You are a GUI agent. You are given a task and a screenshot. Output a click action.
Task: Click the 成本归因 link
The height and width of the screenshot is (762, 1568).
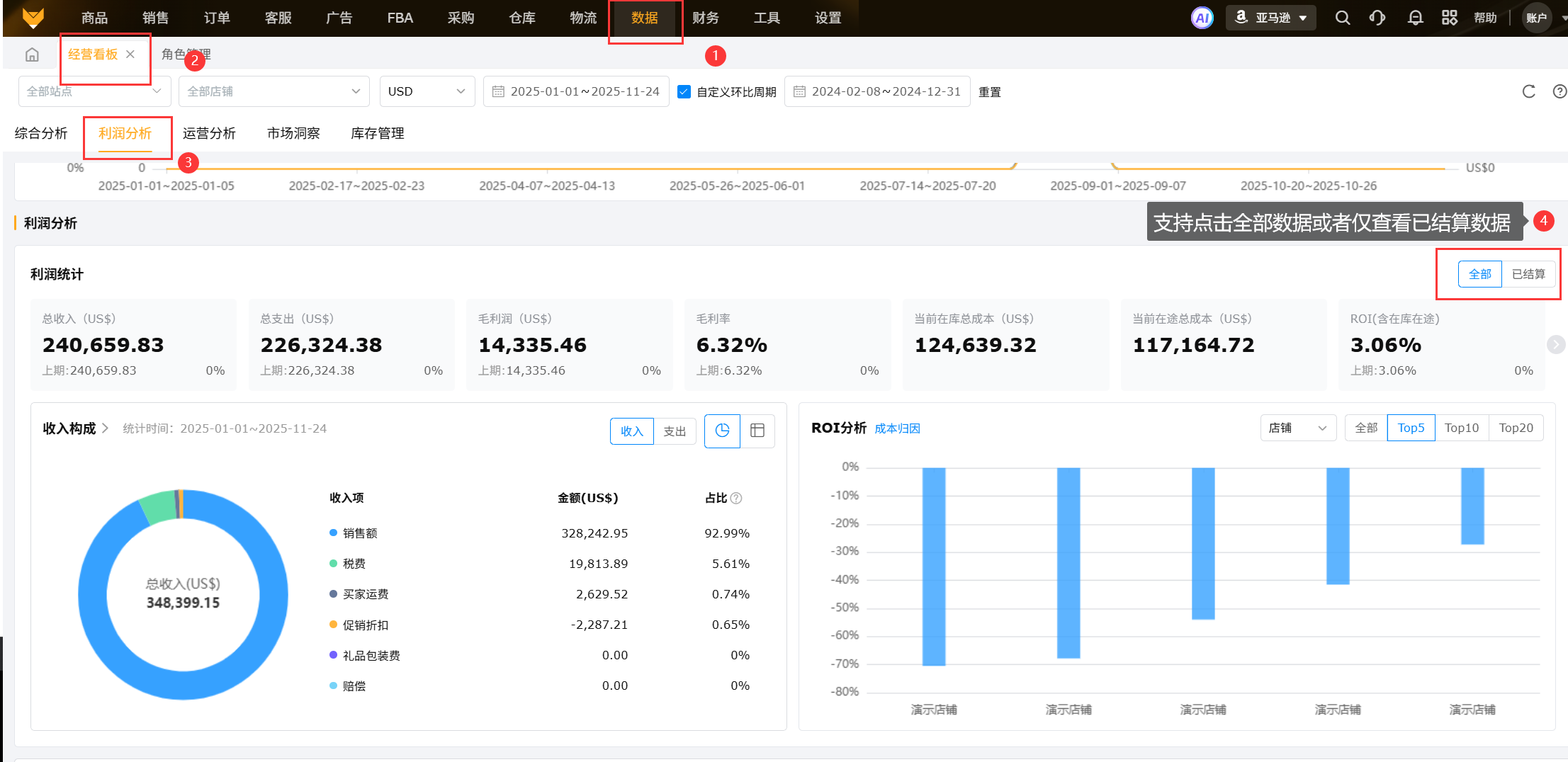point(897,428)
